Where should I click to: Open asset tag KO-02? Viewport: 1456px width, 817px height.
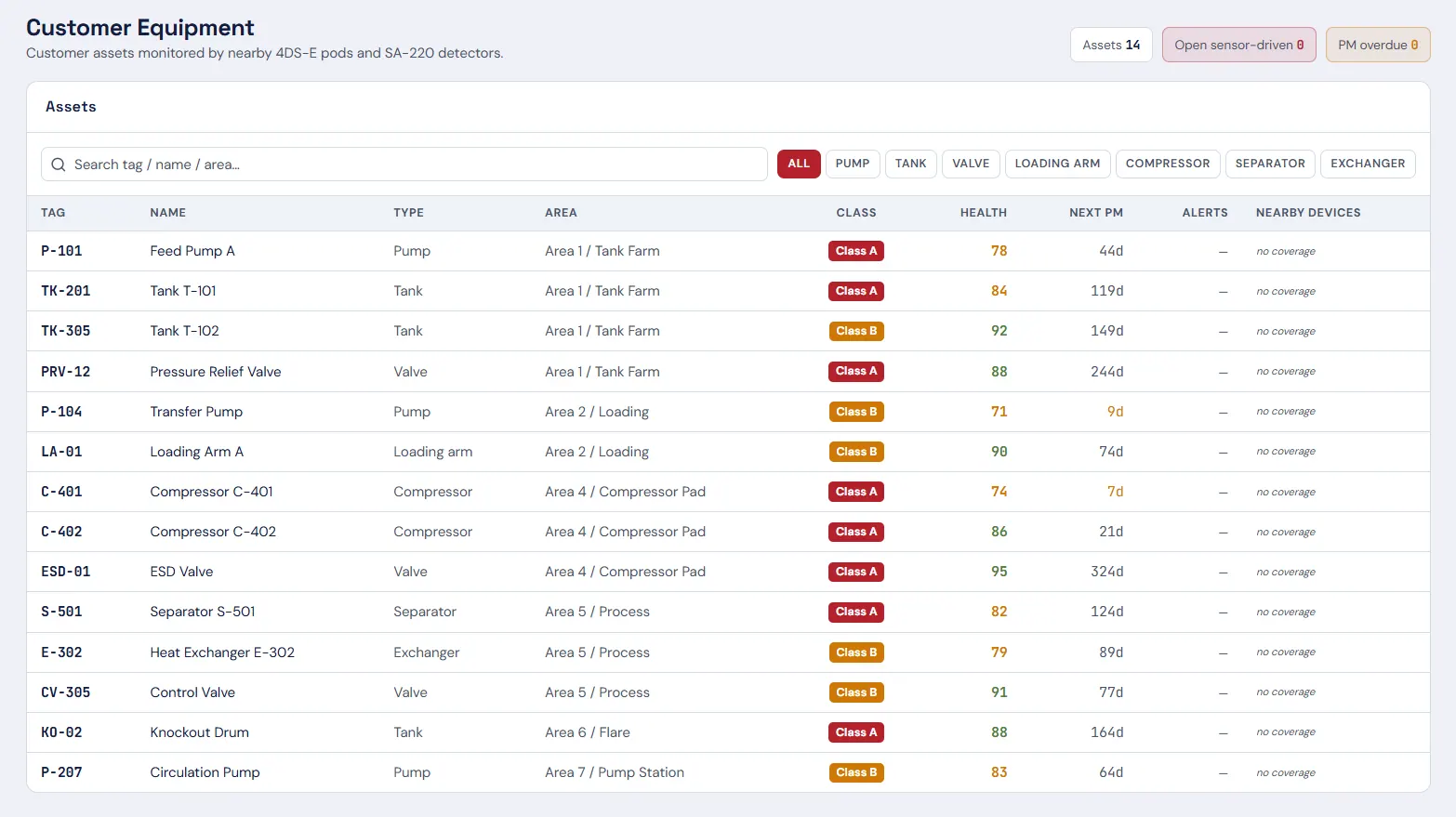point(61,732)
